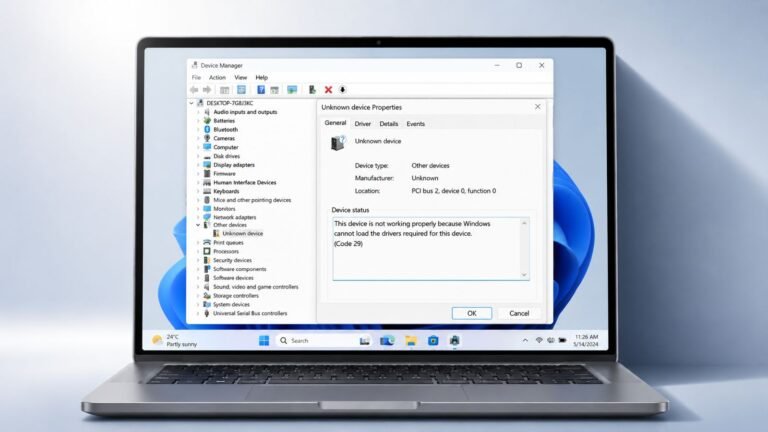The image size is (768, 432).
Task: Collapse the DESKTOP-7G8J3KC root node
Action: [192, 103]
